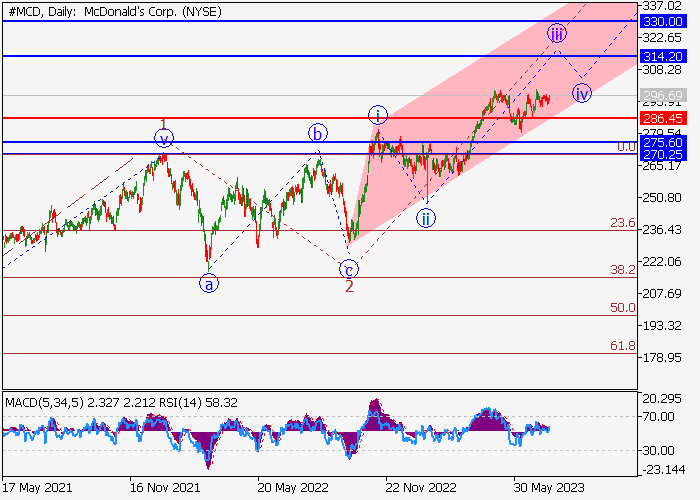This screenshot has width=700, height=500.
Task: Click the red 286.45 price label
Action: point(663,118)
